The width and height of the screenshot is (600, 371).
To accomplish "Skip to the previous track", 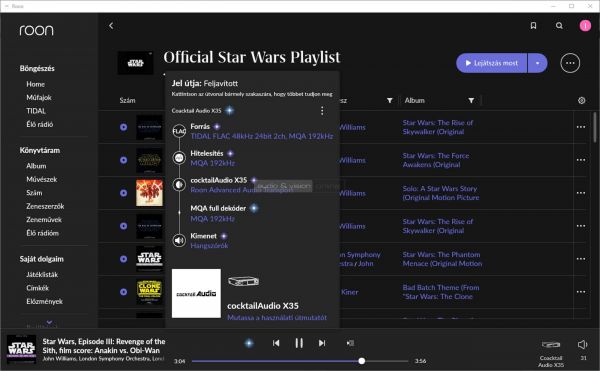I will [x=276, y=343].
